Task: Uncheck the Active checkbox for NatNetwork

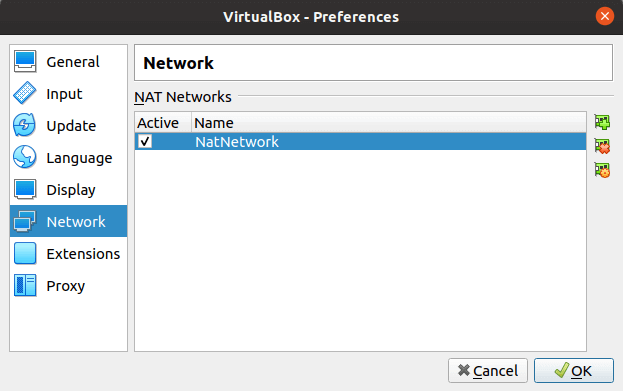Action: [145, 141]
